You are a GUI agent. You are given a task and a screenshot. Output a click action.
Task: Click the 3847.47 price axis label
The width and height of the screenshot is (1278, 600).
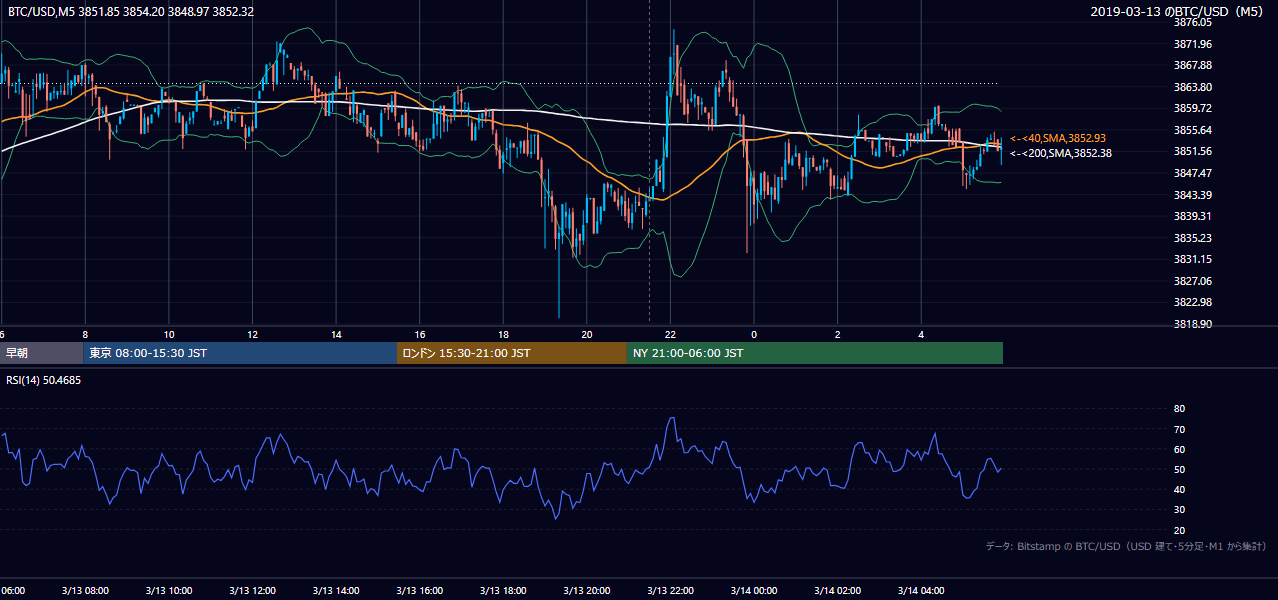(1193, 173)
